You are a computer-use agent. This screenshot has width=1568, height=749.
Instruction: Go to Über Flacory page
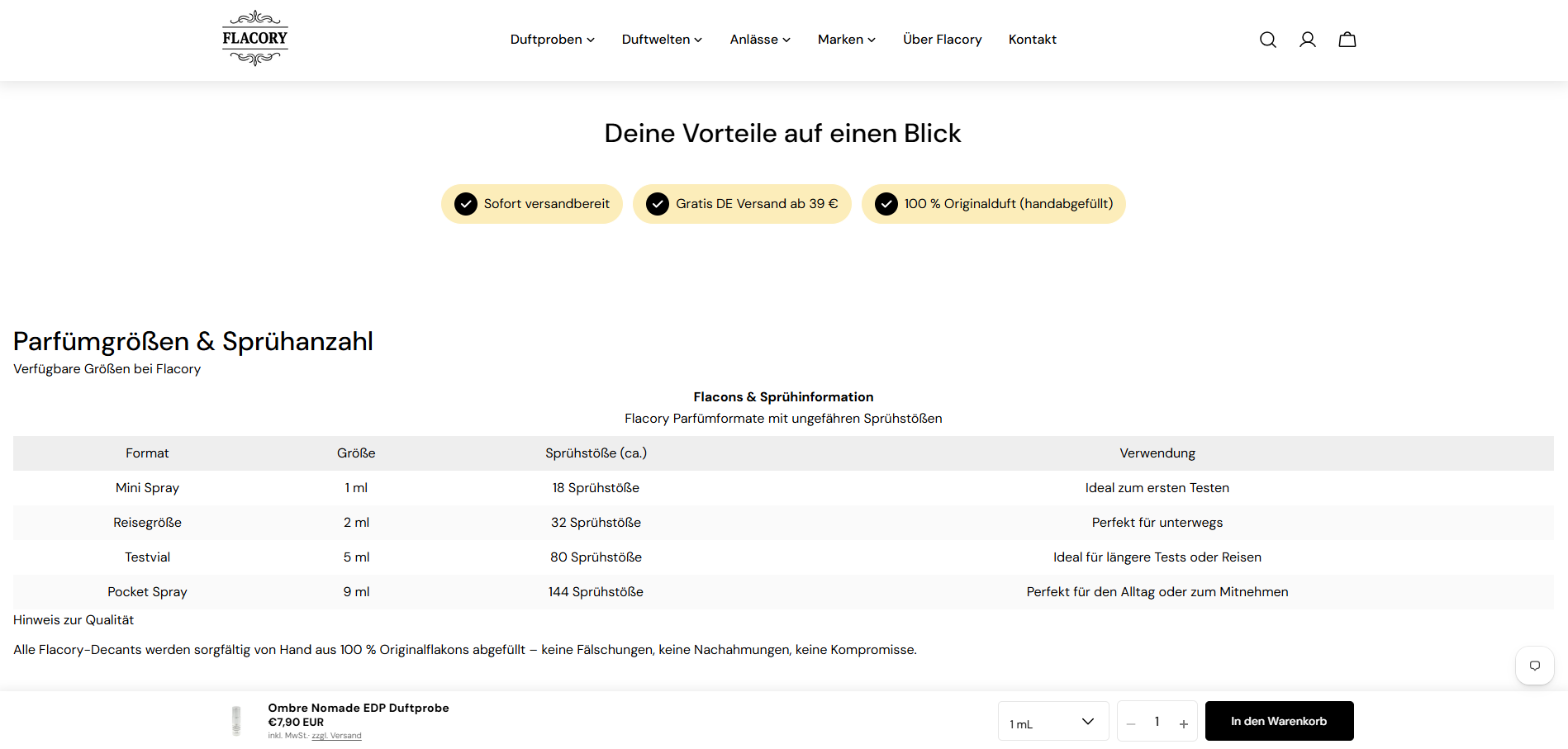click(942, 40)
